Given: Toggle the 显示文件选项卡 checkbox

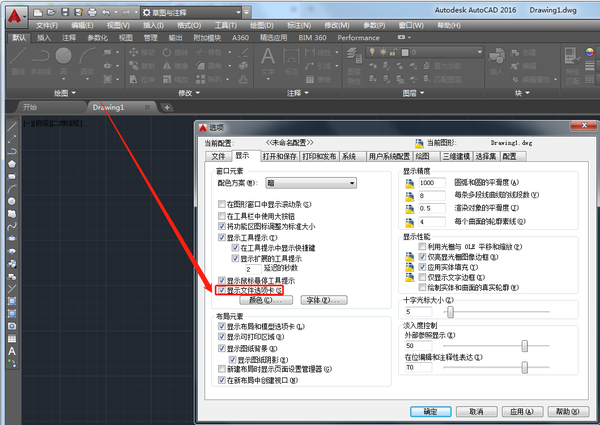Looking at the screenshot, I should click(221, 290).
